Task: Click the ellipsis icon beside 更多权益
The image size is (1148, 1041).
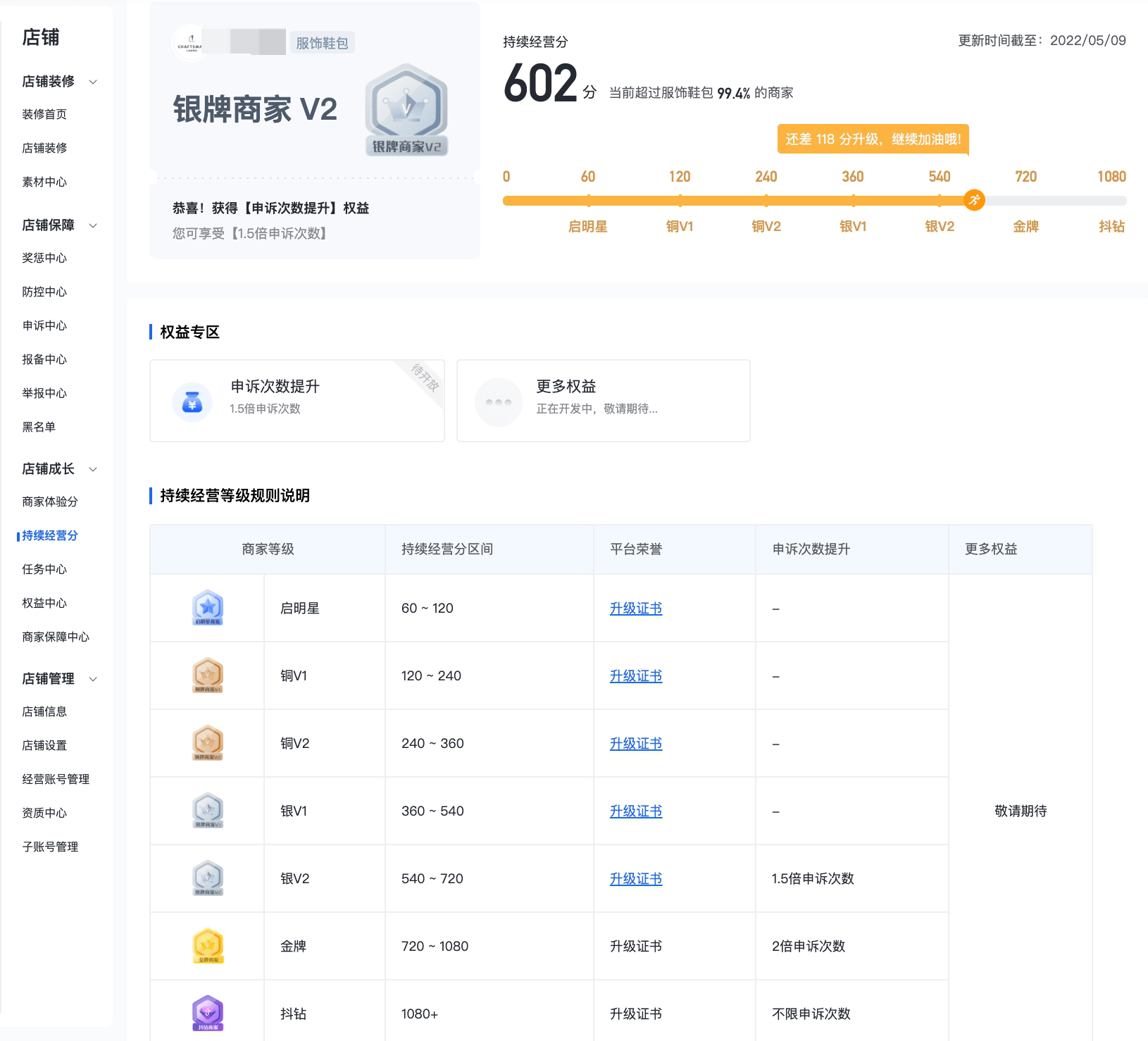Action: click(499, 401)
